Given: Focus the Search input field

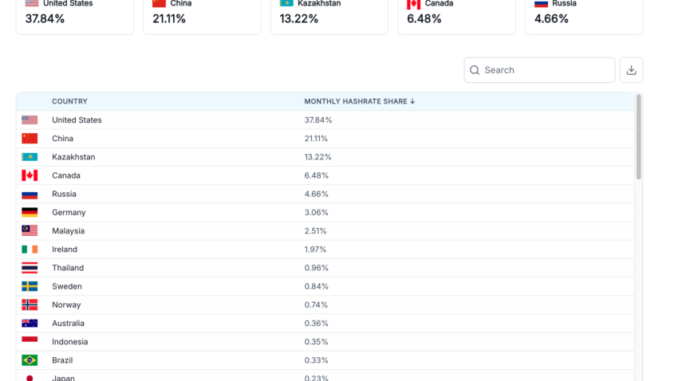Looking at the screenshot, I should click(539, 70).
